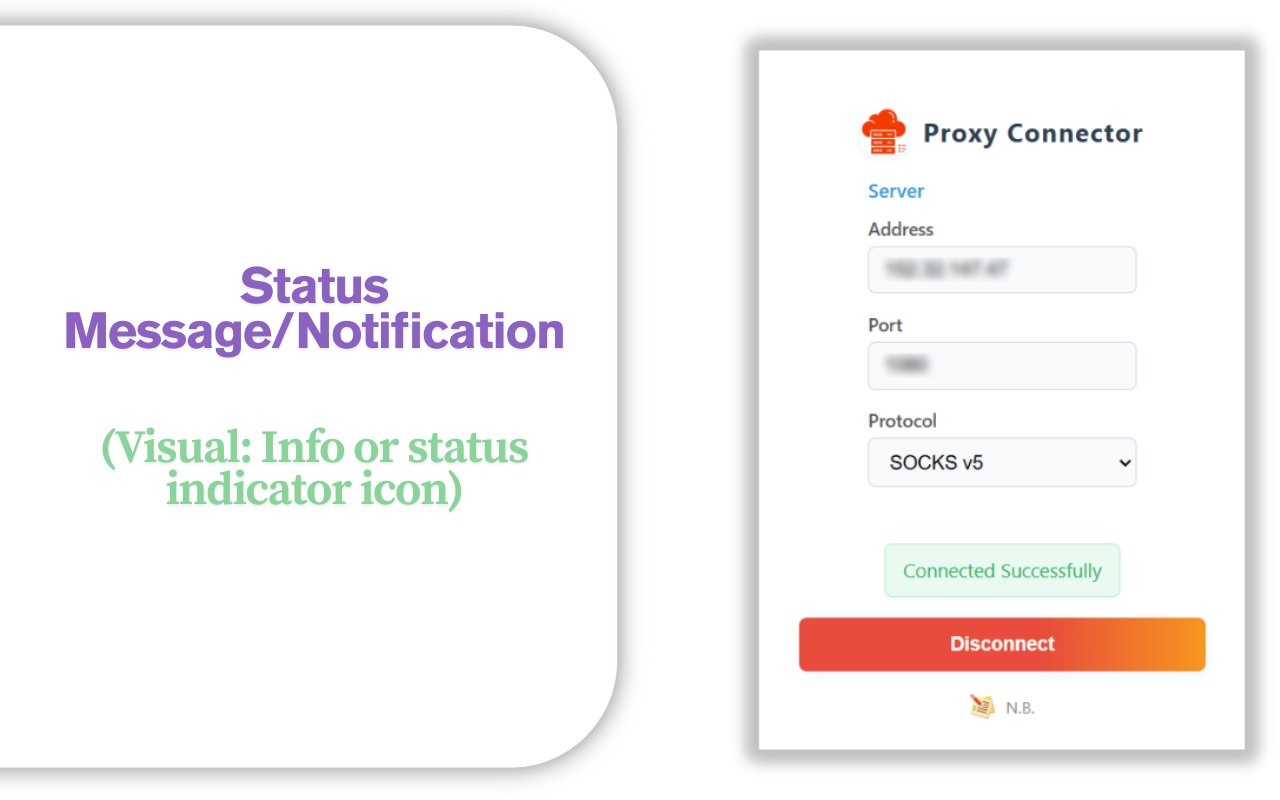The width and height of the screenshot is (1280, 800).
Task: Click inside the Address input field
Action: (x=1002, y=270)
